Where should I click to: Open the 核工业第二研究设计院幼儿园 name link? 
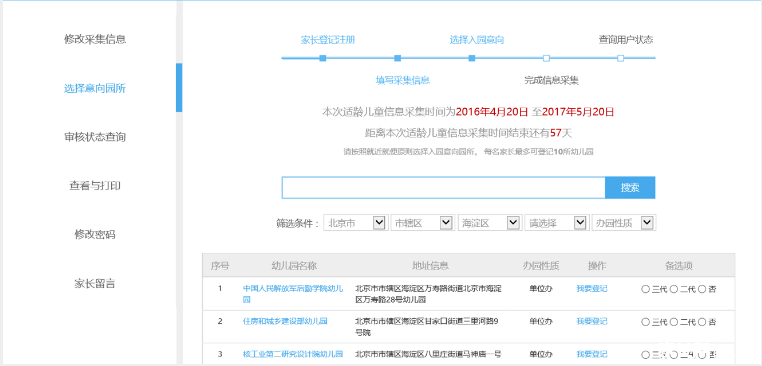coord(293,354)
